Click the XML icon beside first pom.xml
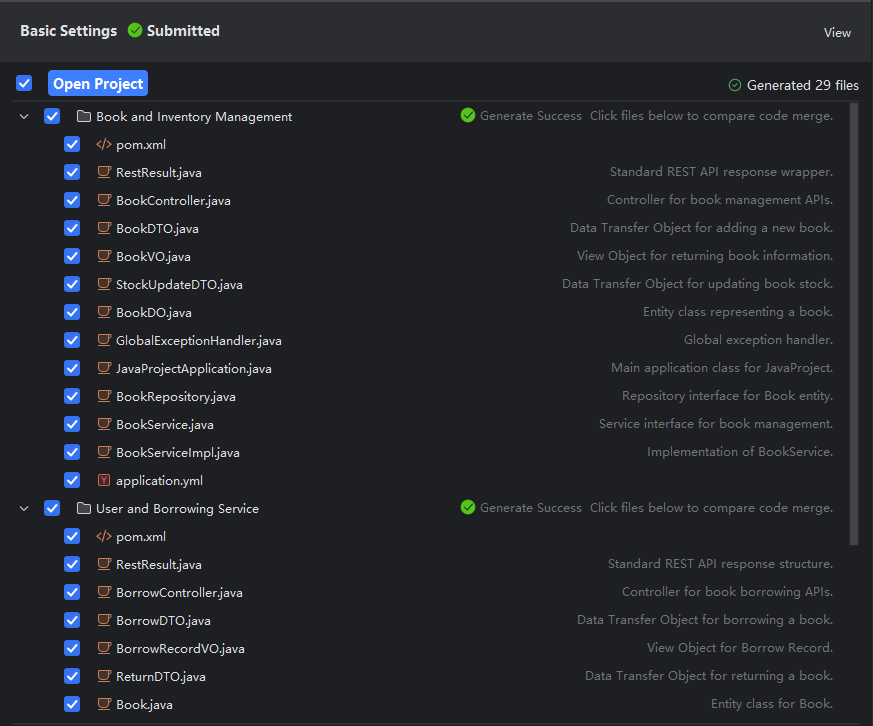The image size is (873, 726). [104, 145]
